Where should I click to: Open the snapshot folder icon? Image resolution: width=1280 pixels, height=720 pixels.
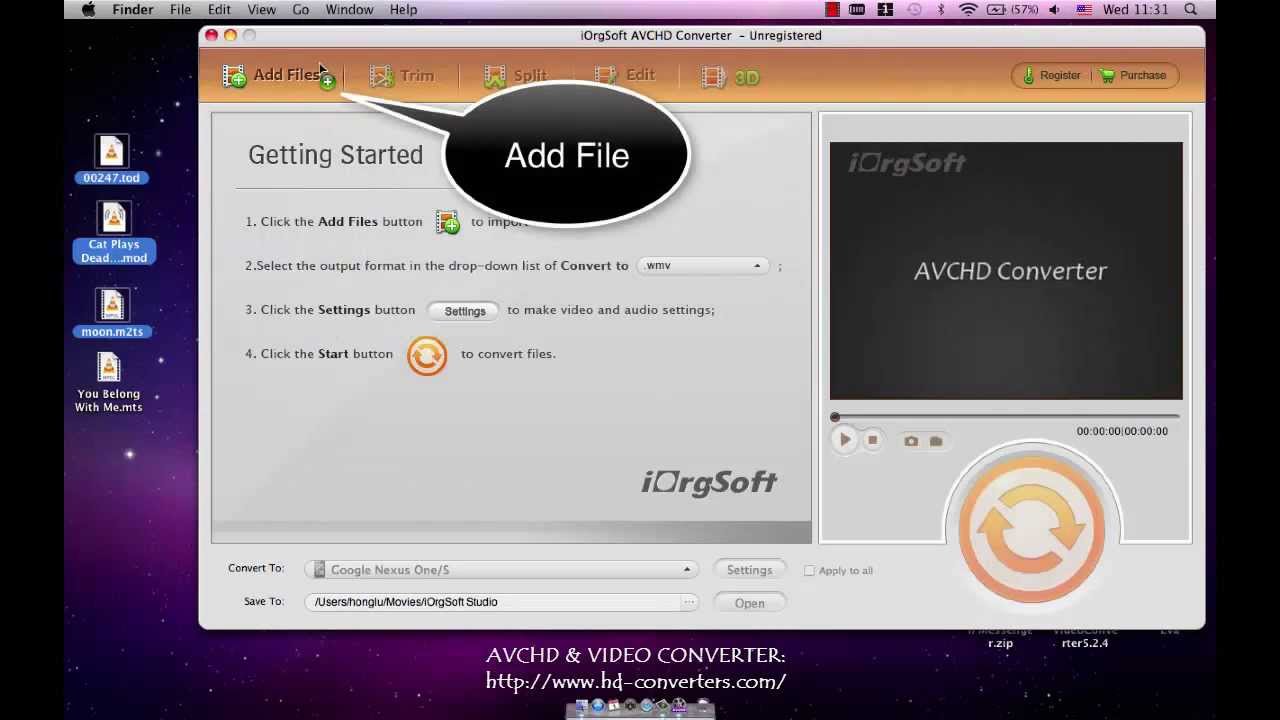(936, 441)
